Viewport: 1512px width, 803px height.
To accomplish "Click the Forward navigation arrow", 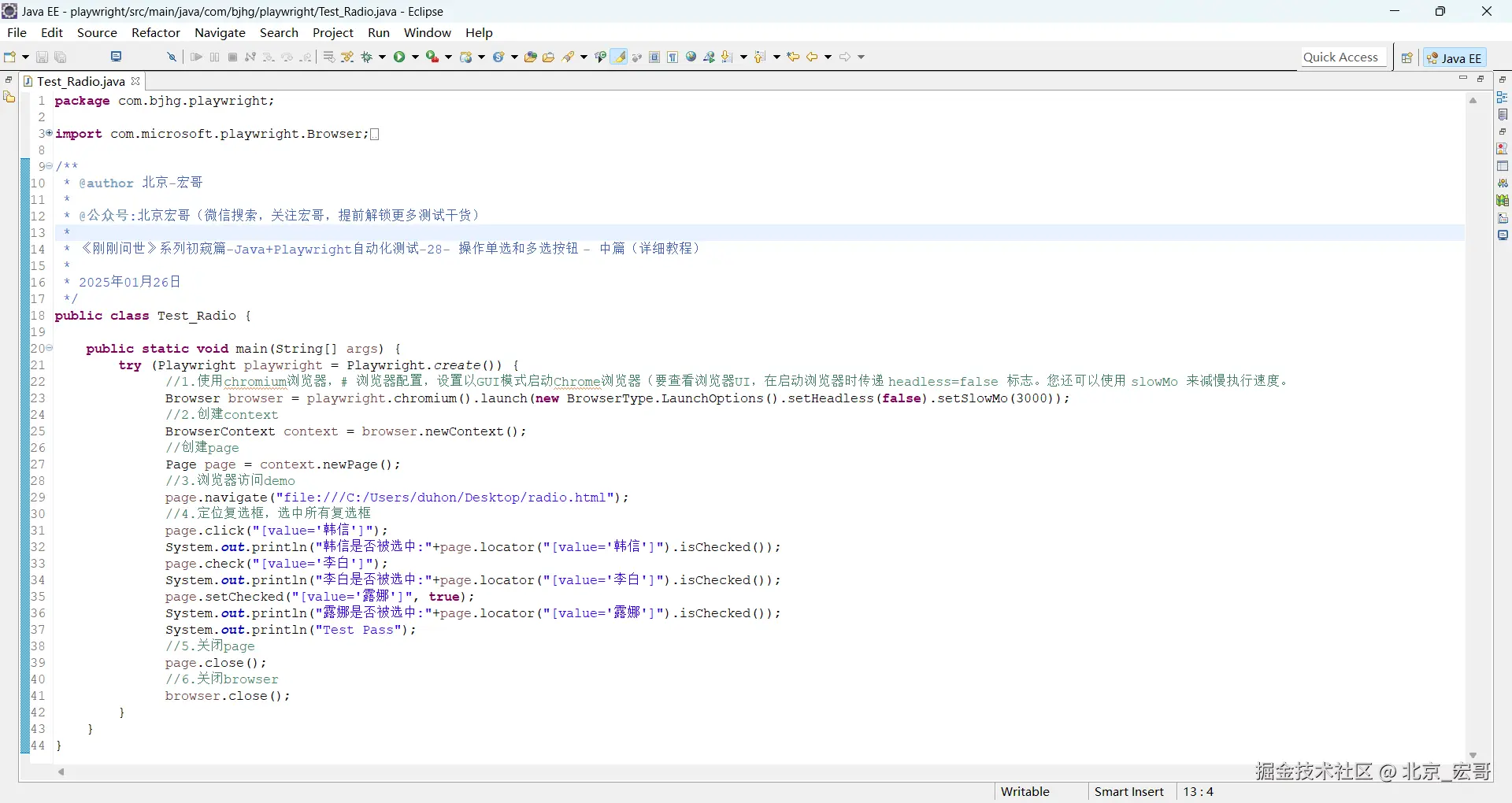I will (x=845, y=57).
